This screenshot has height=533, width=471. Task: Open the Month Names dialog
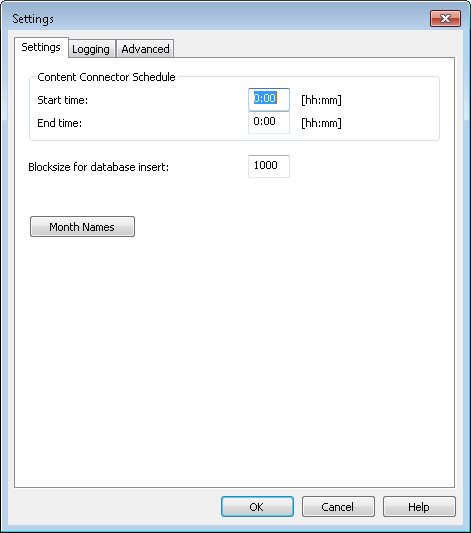tap(82, 226)
